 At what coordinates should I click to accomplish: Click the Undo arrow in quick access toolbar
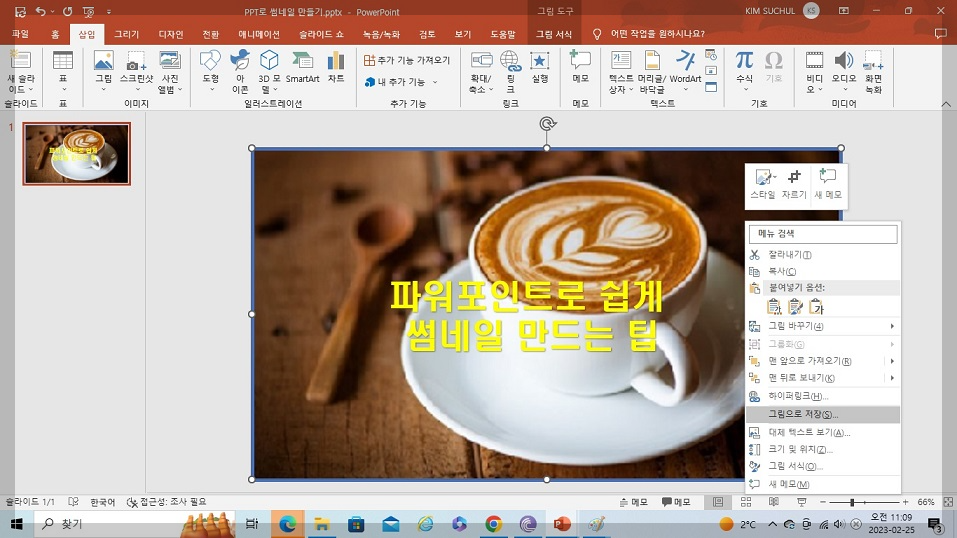pos(40,12)
